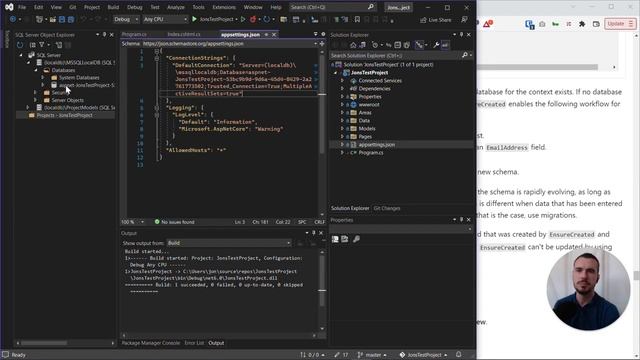Click the Solution Explorer home icon
The height and width of the screenshot is (360, 640).
[x=353, y=45]
